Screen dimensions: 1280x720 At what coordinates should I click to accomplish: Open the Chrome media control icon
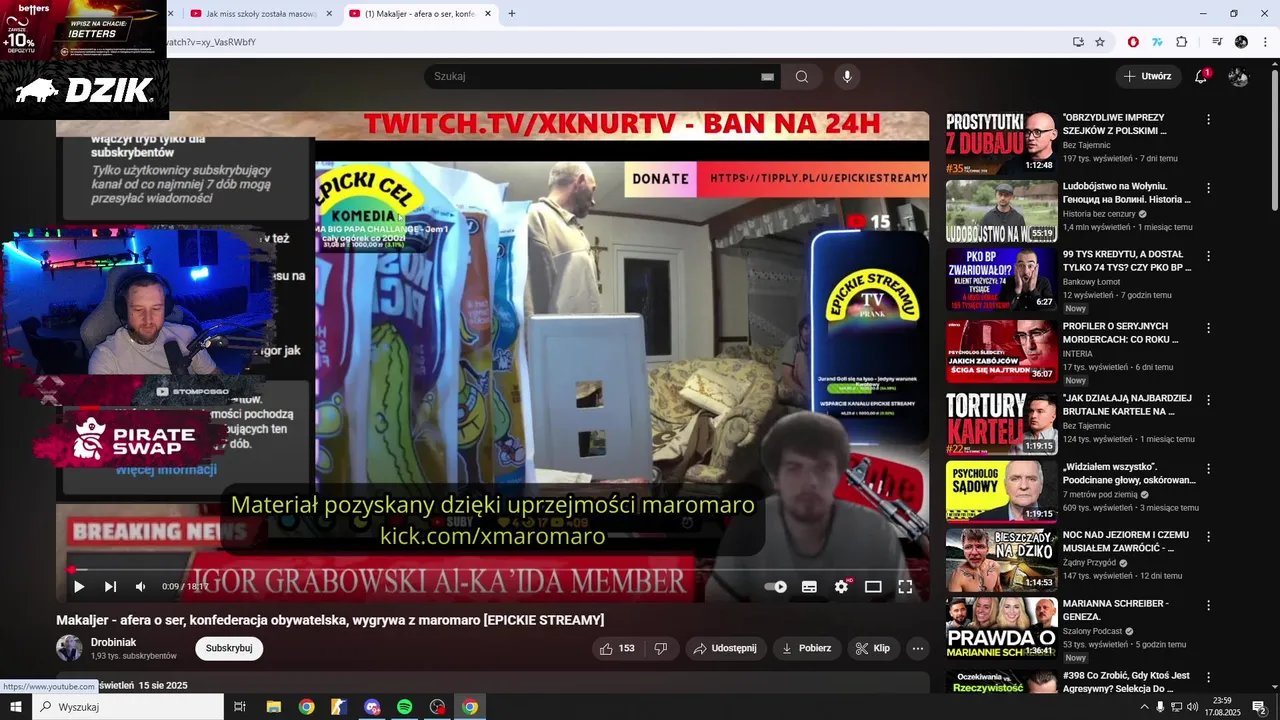1217,42
